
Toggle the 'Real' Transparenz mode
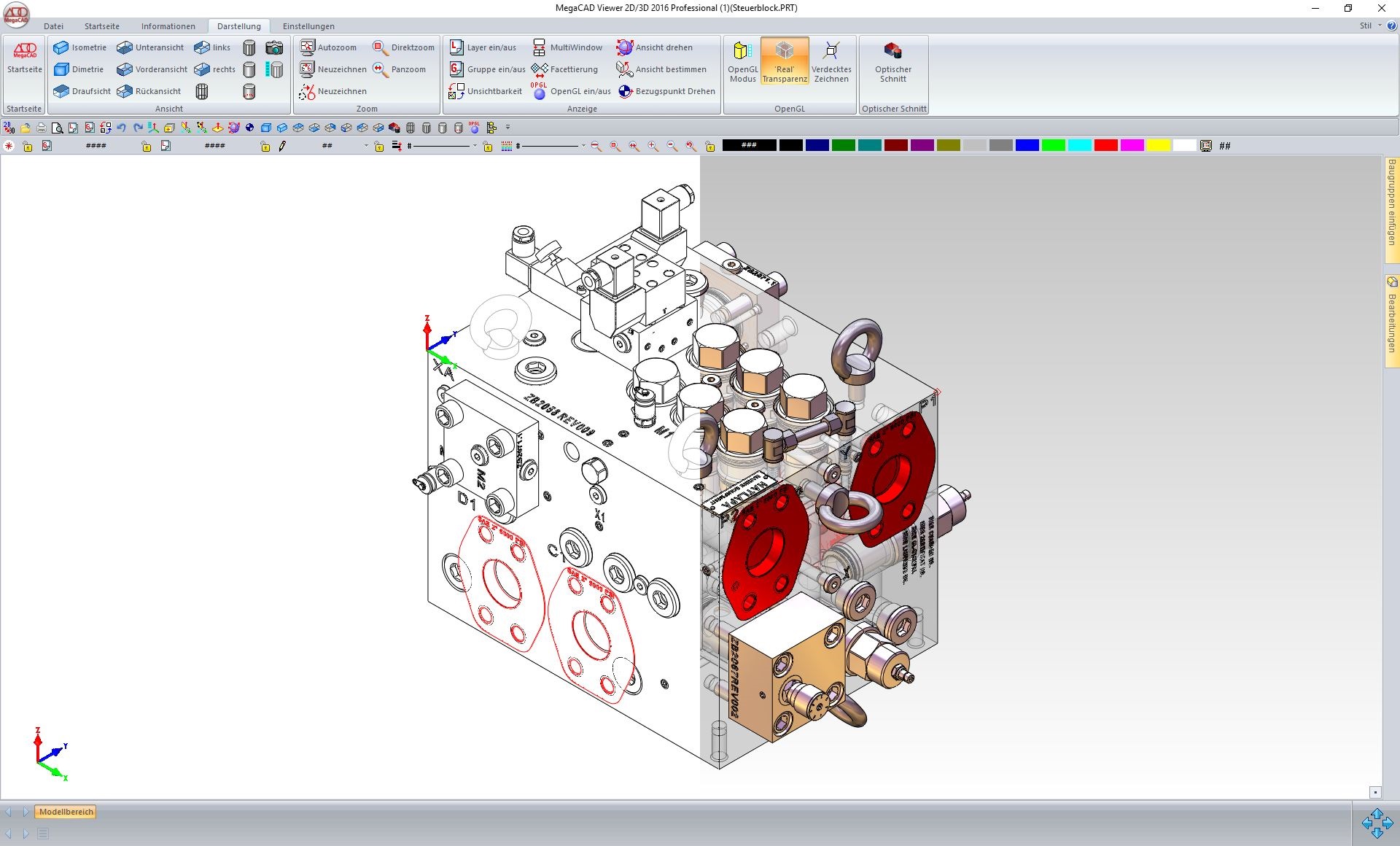pyautogui.click(x=785, y=61)
